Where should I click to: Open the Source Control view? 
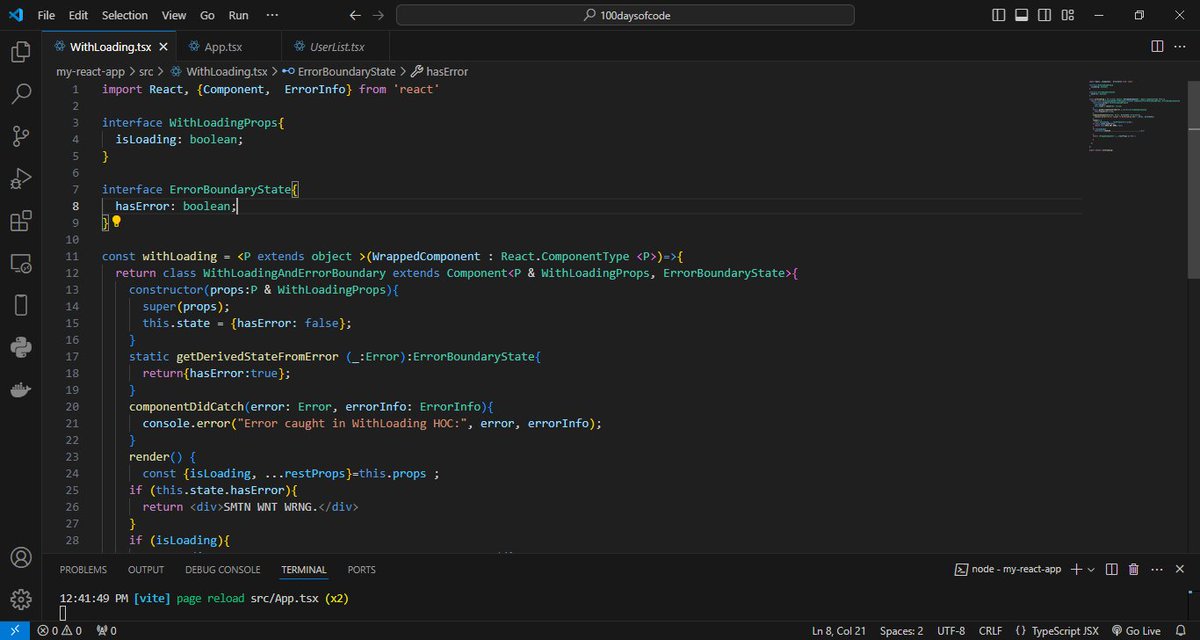tap(20, 136)
